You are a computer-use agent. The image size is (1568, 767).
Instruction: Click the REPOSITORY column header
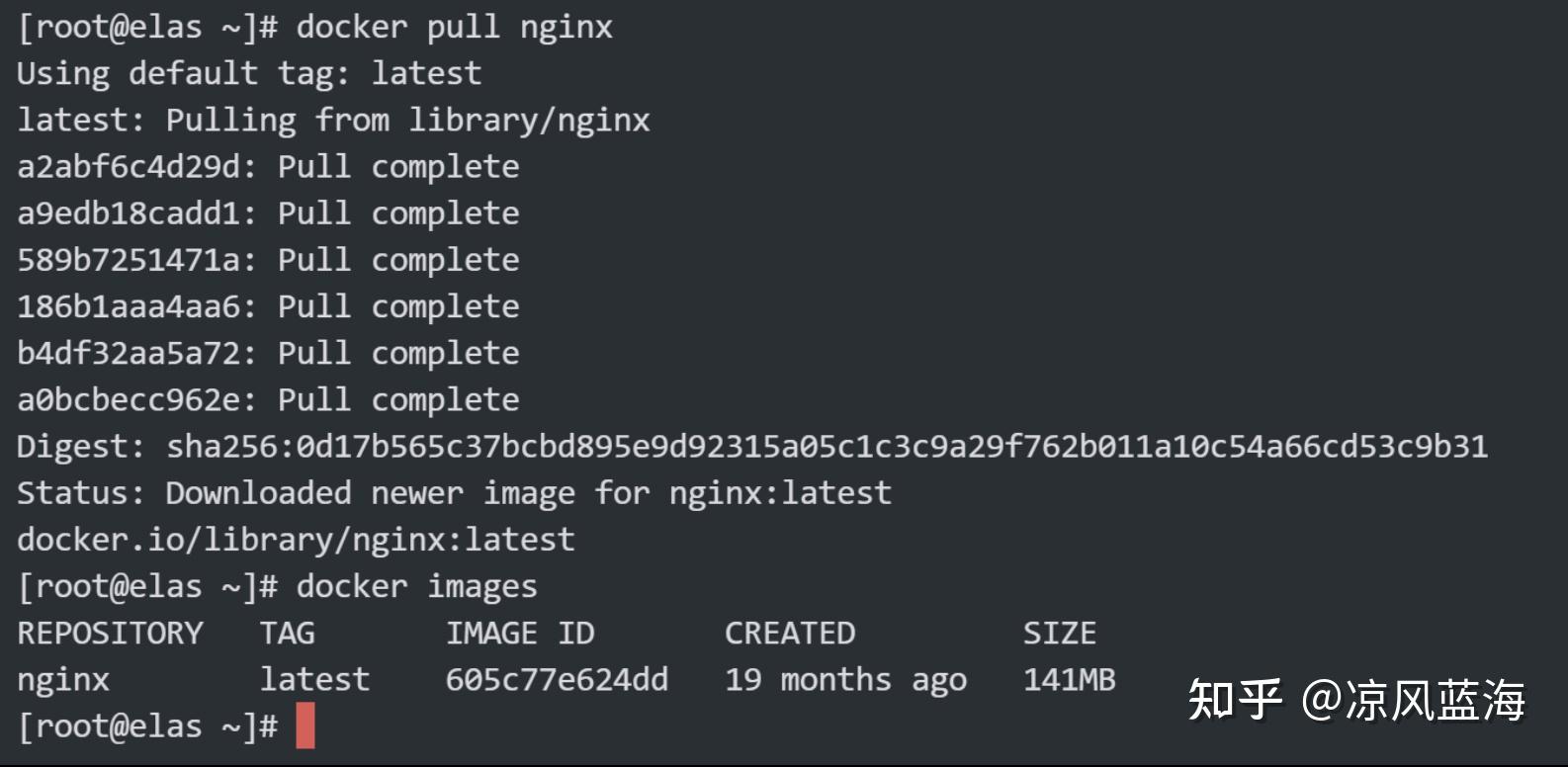[x=110, y=633]
